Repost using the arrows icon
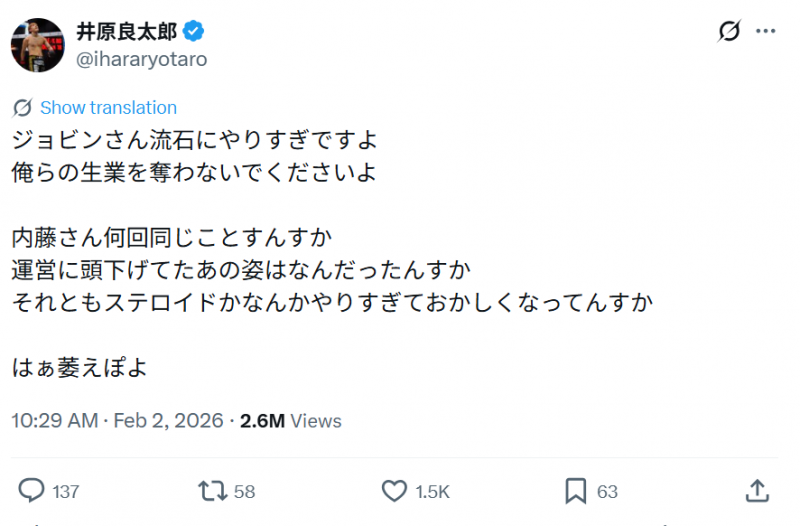The width and height of the screenshot is (800, 526). pos(212,490)
